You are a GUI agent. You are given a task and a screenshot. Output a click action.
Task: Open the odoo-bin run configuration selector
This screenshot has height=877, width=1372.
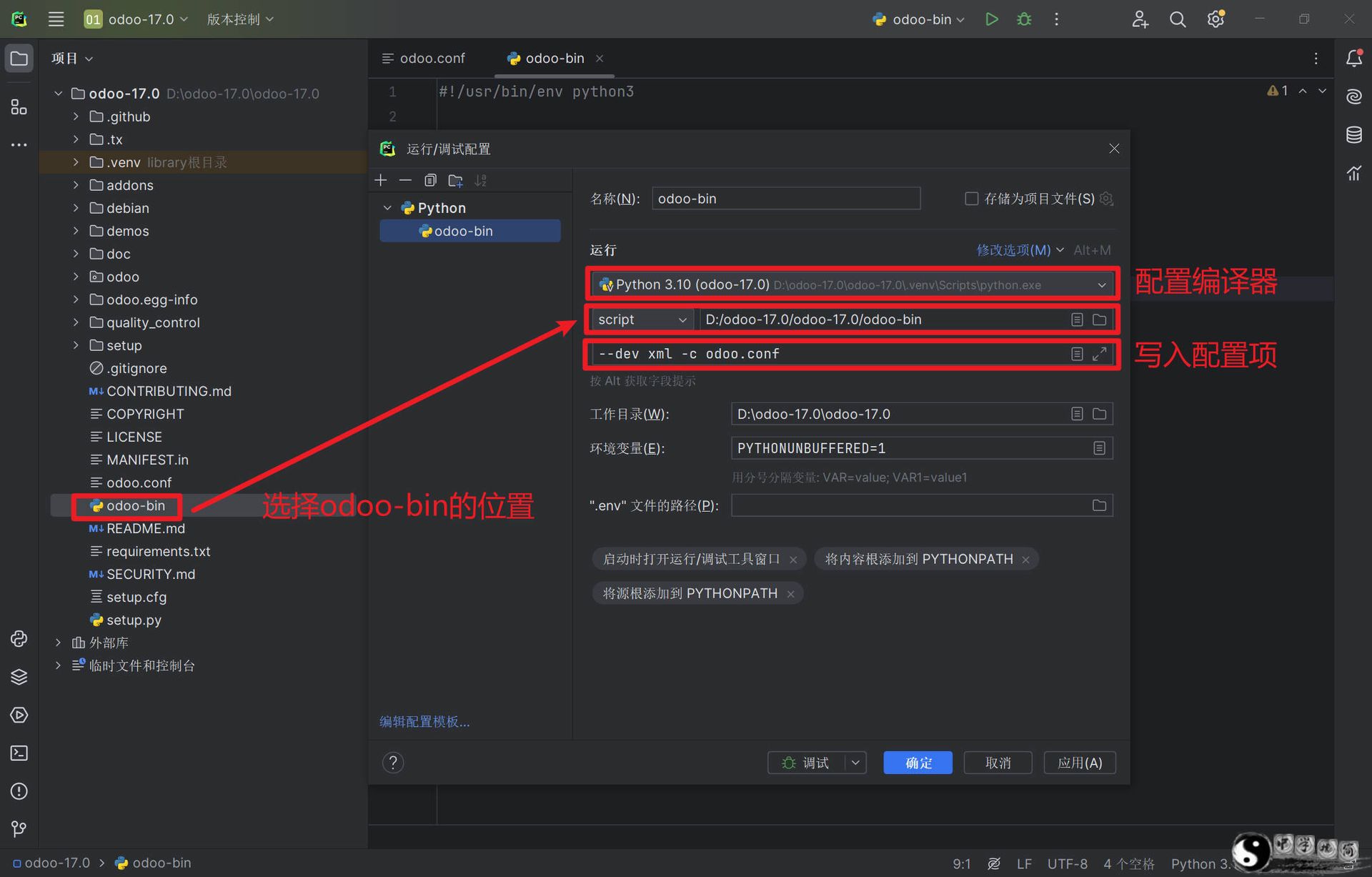coord(918,19)
